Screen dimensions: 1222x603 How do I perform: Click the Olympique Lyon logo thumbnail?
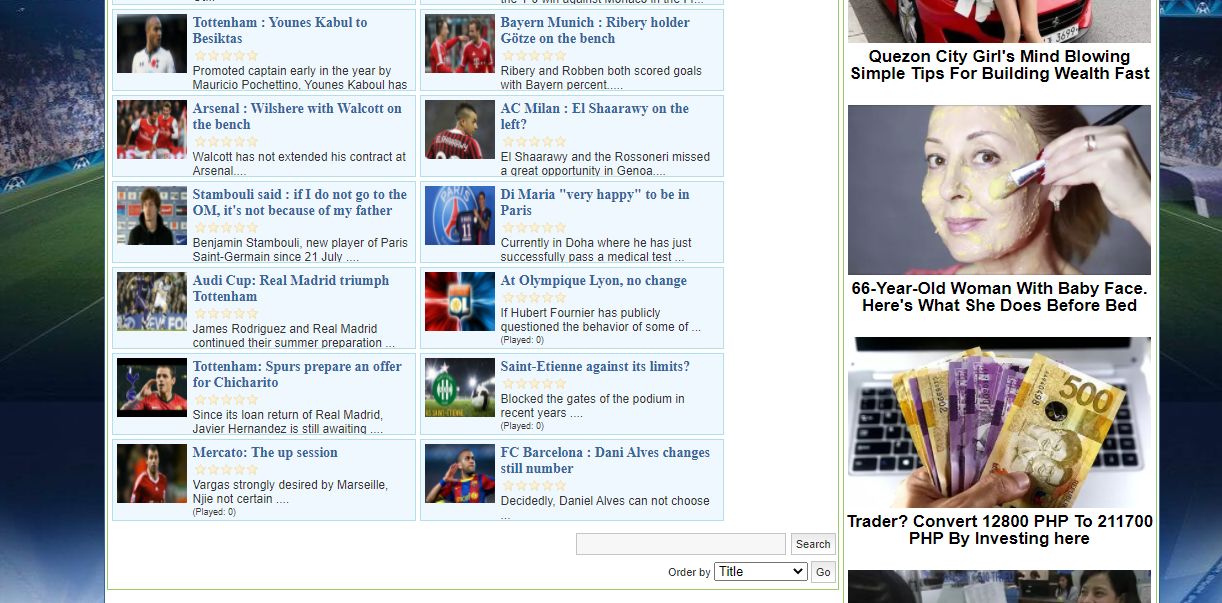tap(459, 301)
